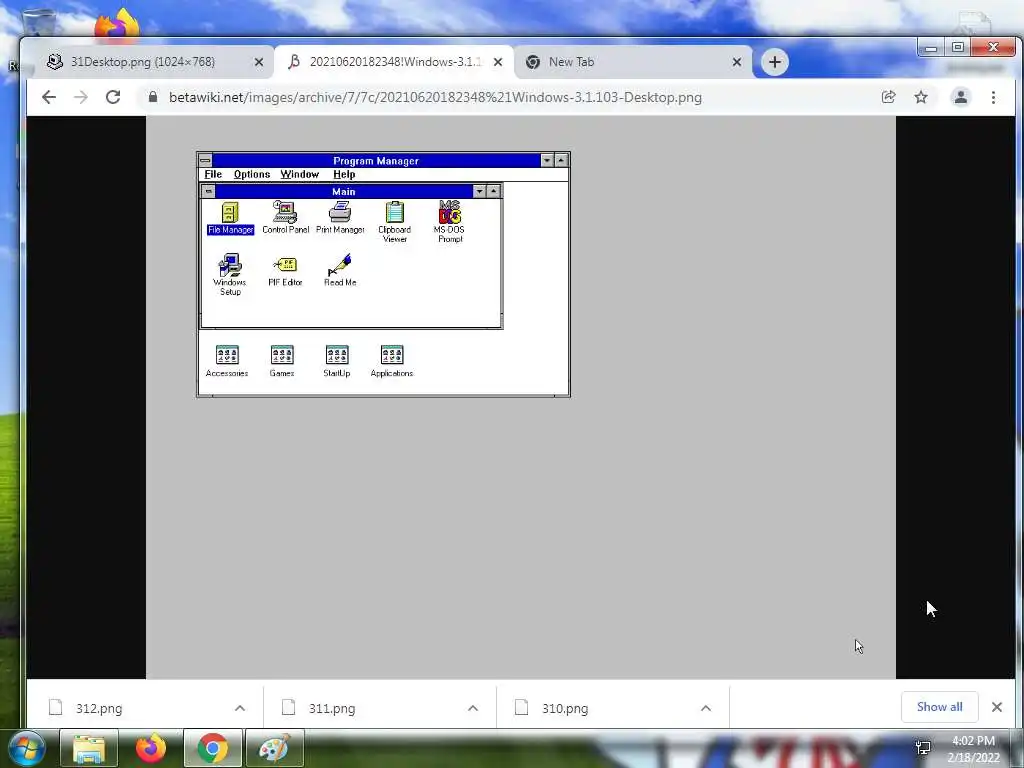The image size is (1024, 768).
Task: Open Paint from the taskbar
Action: point(274,748)
